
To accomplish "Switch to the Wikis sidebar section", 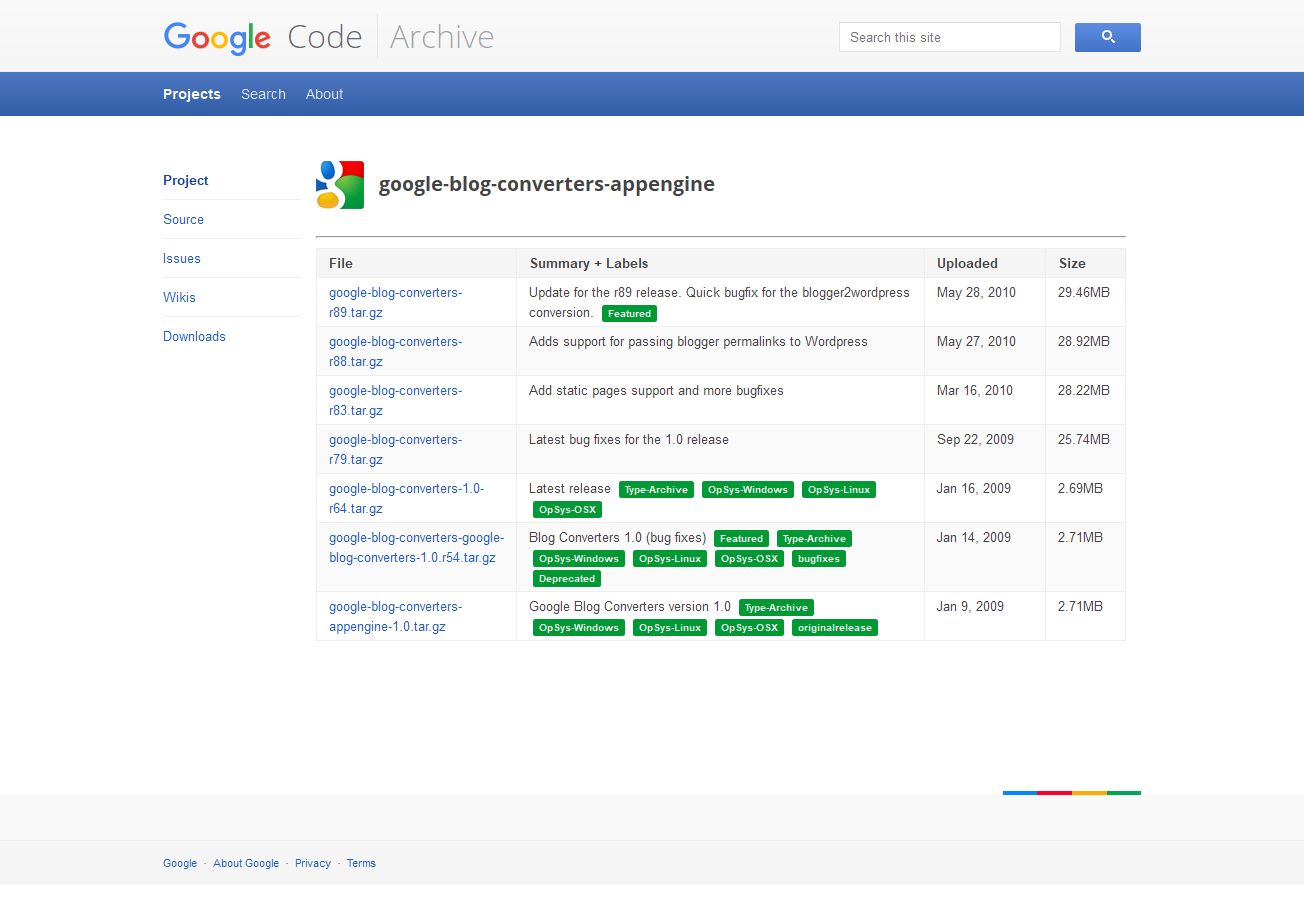I will (179, 297).
